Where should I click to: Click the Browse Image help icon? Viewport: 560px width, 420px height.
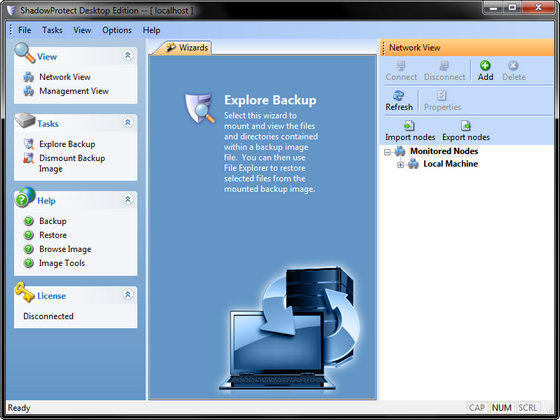[29, 249]
